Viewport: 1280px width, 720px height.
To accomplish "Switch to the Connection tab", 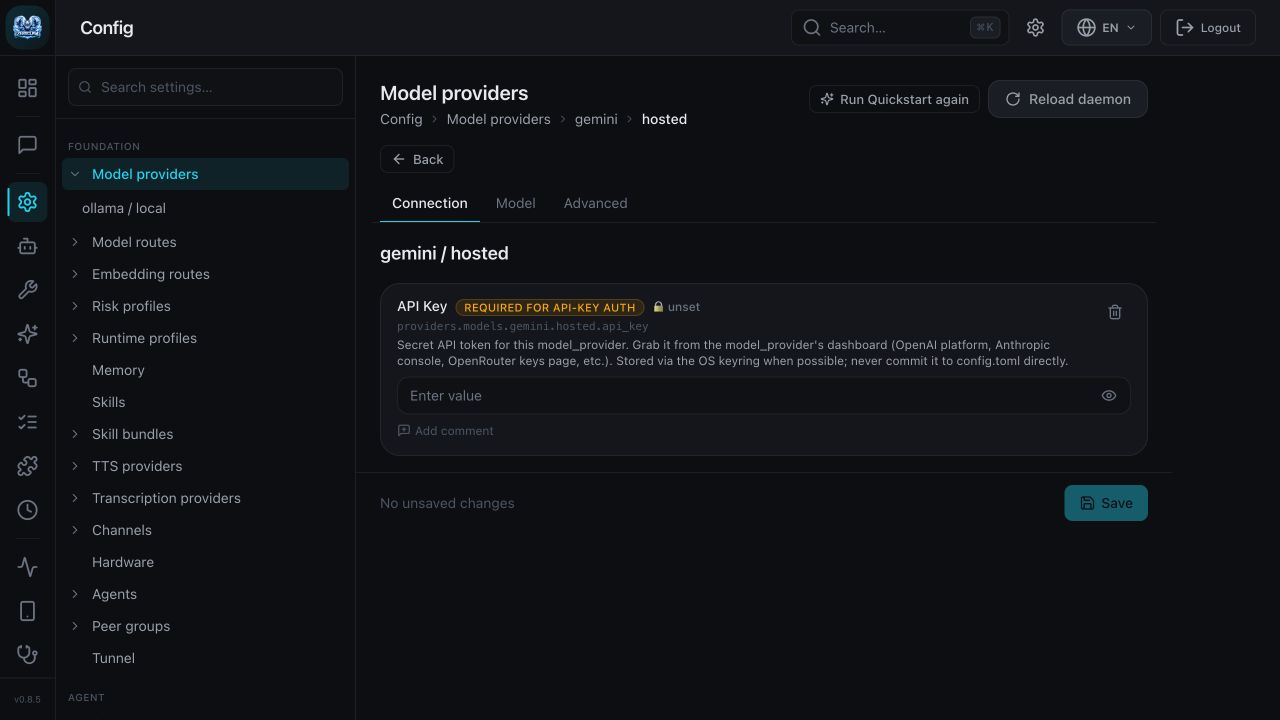I will pos(430,203).
